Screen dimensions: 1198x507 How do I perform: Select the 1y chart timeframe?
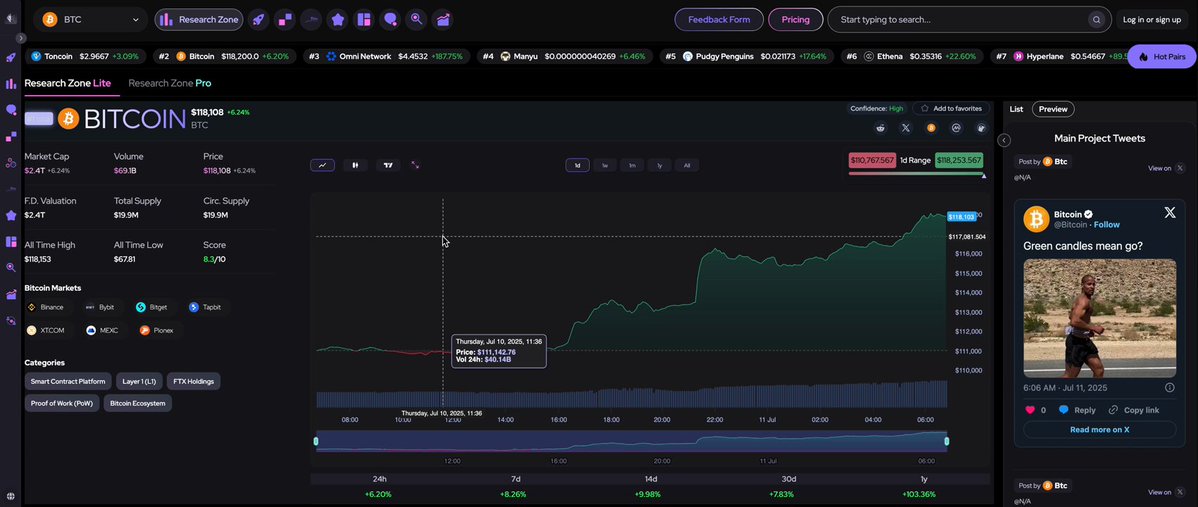[x=659, y=165]
